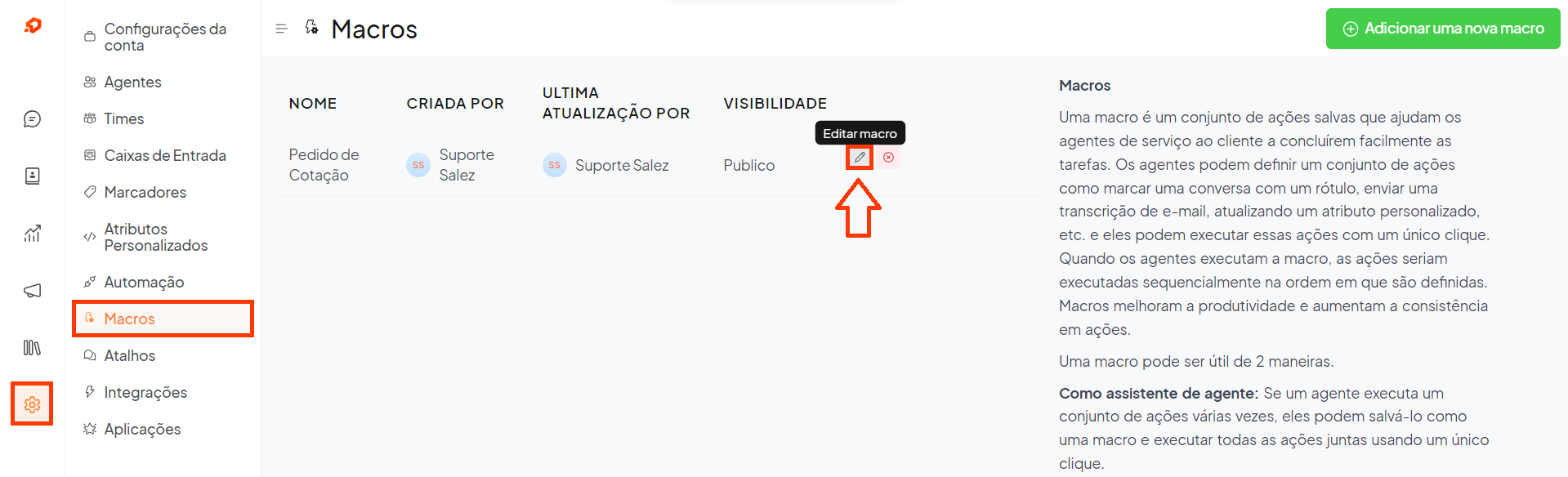Collapse the sidebar with hamburger icon

(281, 29)
